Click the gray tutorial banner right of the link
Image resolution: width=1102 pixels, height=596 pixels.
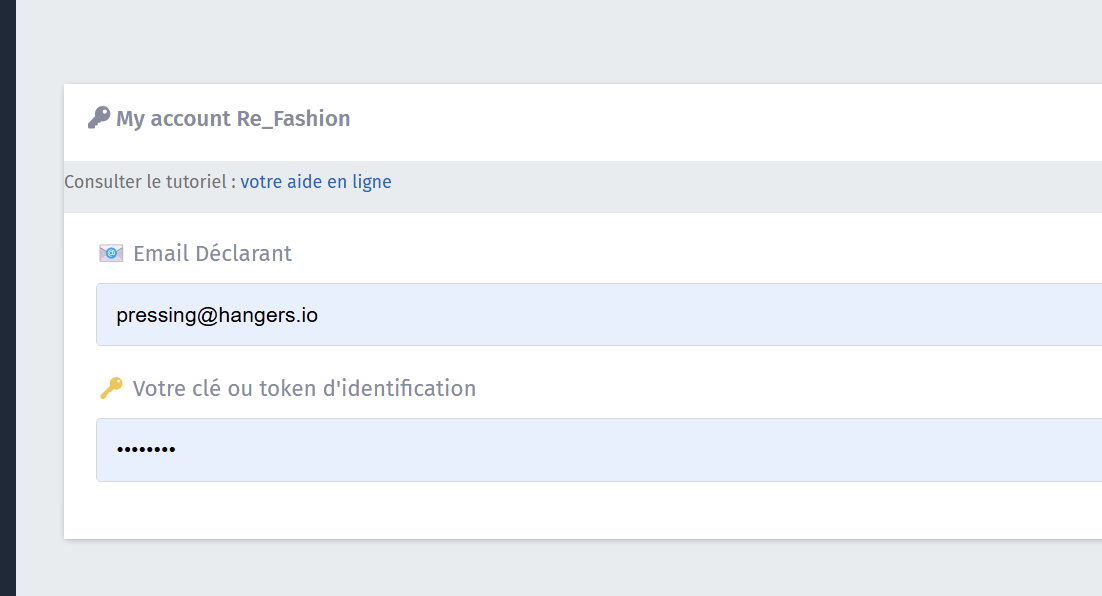(x=750, y=186)
